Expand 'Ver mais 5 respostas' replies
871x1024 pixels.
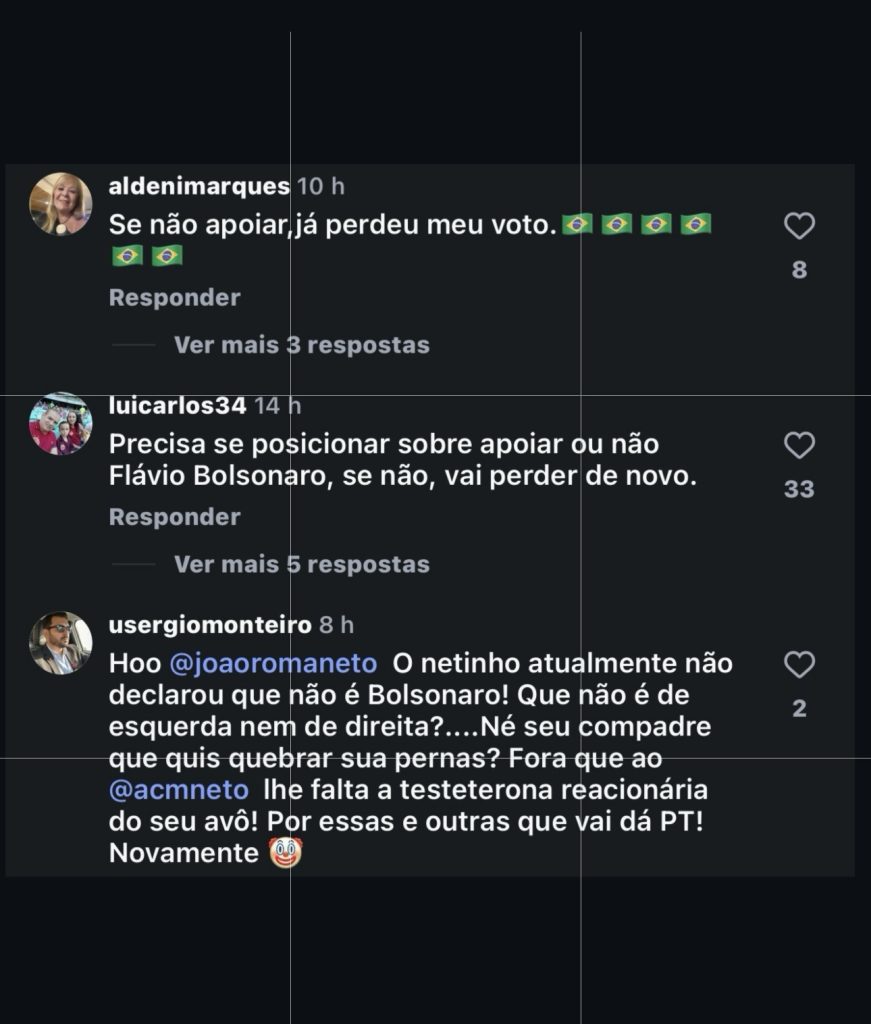301,564
